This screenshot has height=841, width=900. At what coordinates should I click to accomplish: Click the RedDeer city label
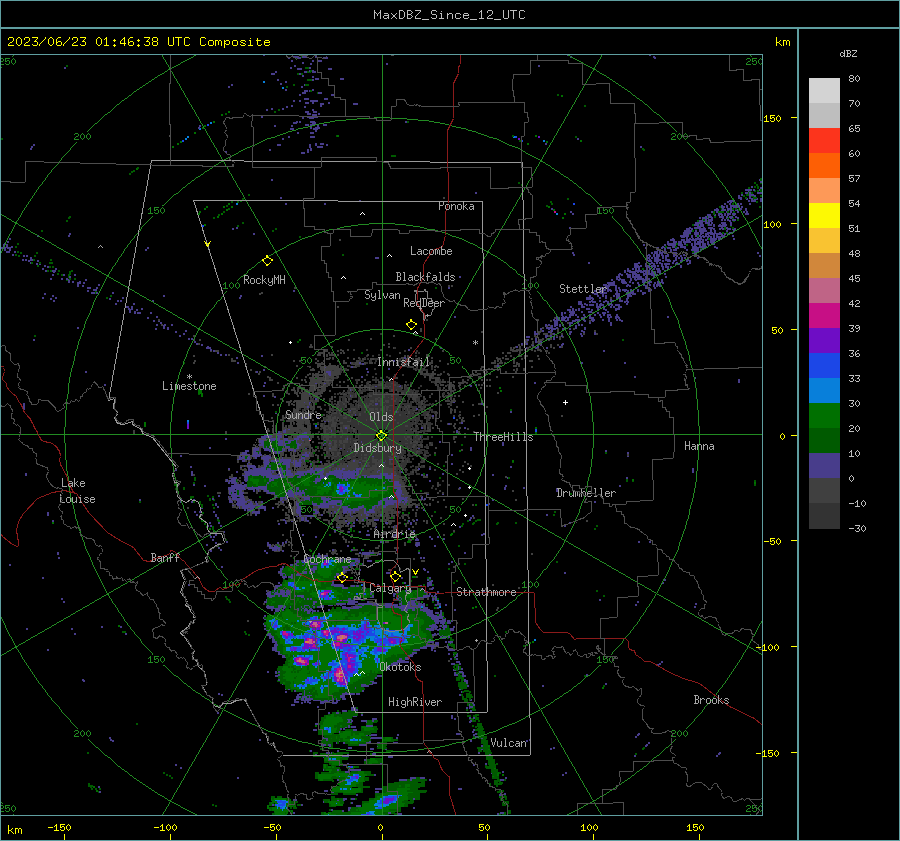pos(424,303)
